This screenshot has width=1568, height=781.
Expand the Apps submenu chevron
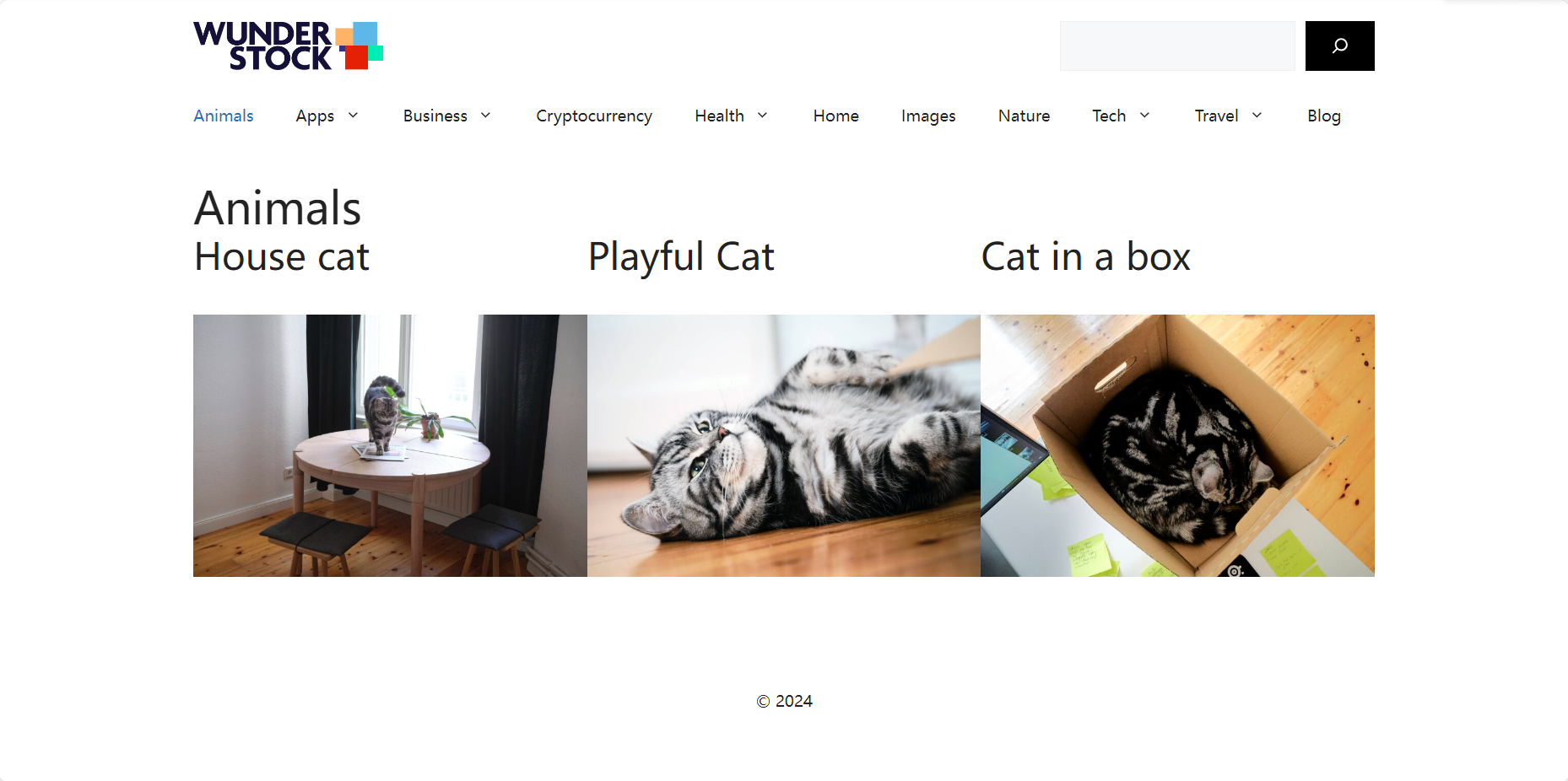click(354, 116)
